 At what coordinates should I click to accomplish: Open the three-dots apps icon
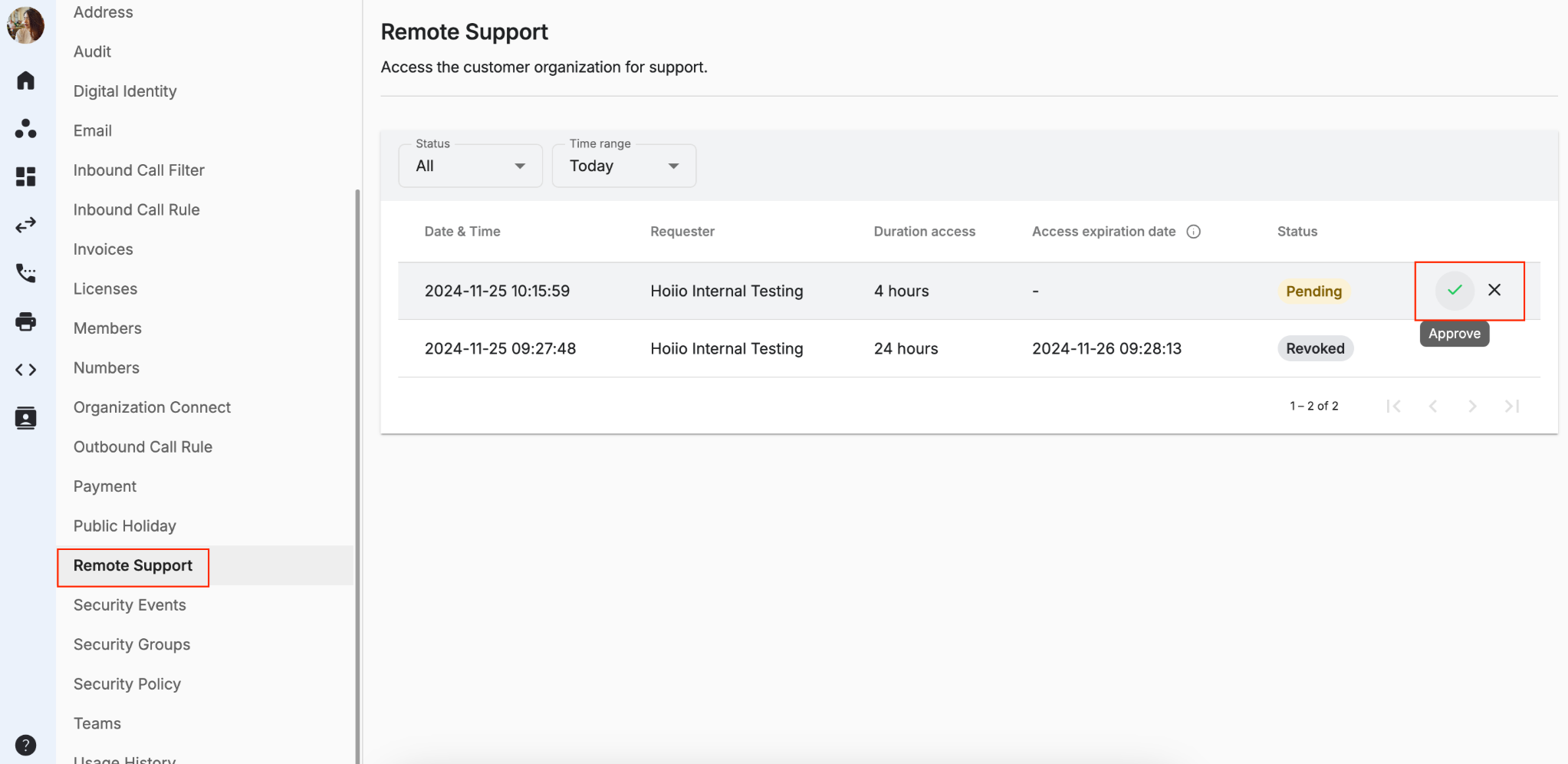(25, 128)
